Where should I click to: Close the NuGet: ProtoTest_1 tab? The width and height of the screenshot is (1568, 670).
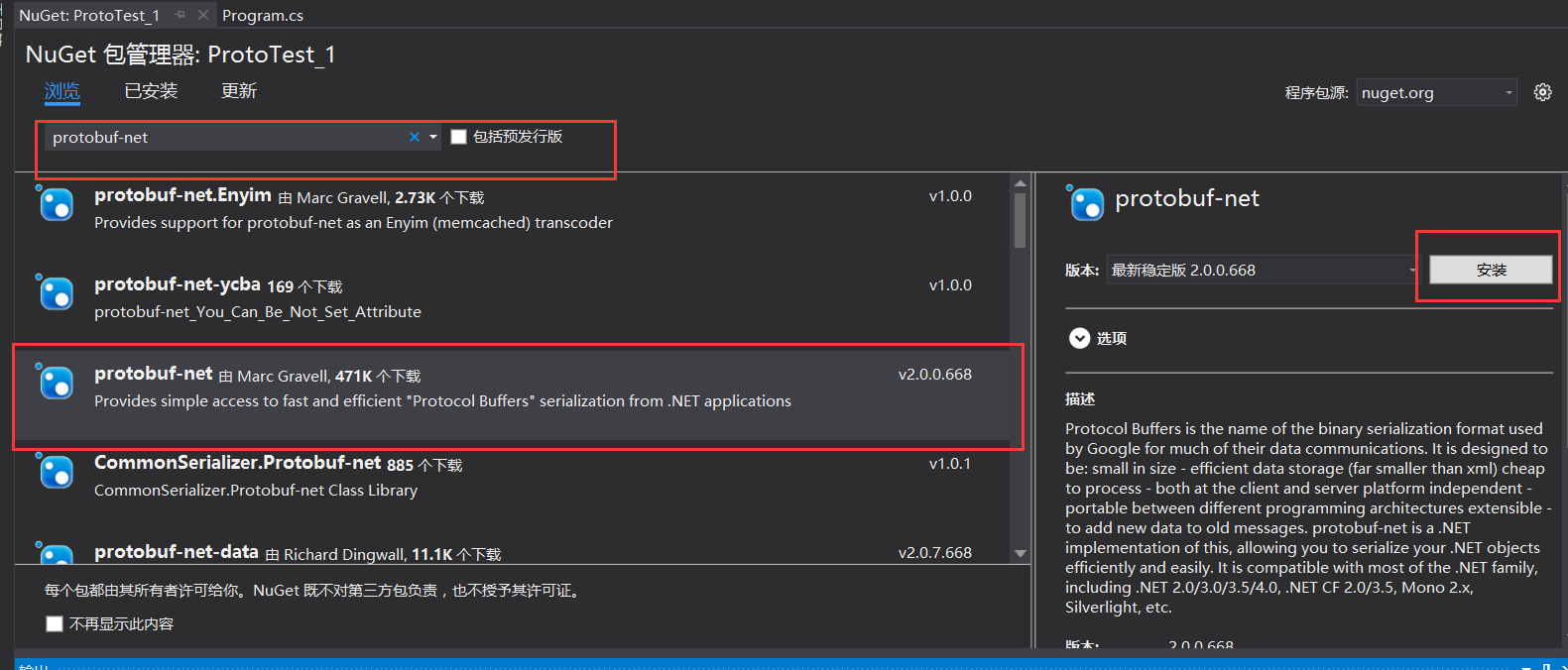[203, 15]
